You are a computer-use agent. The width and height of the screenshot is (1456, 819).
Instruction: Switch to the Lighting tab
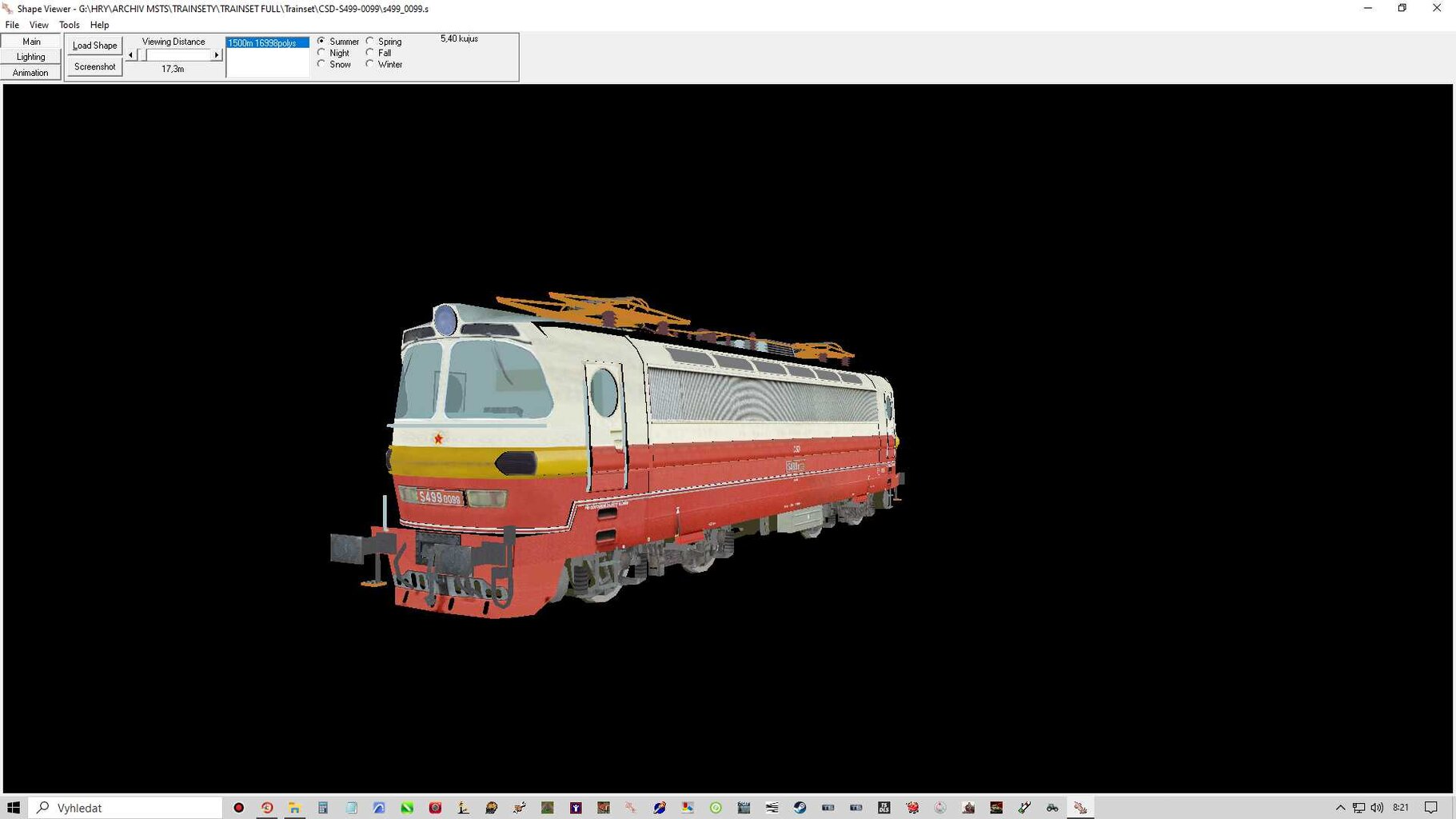pos(30,57)
